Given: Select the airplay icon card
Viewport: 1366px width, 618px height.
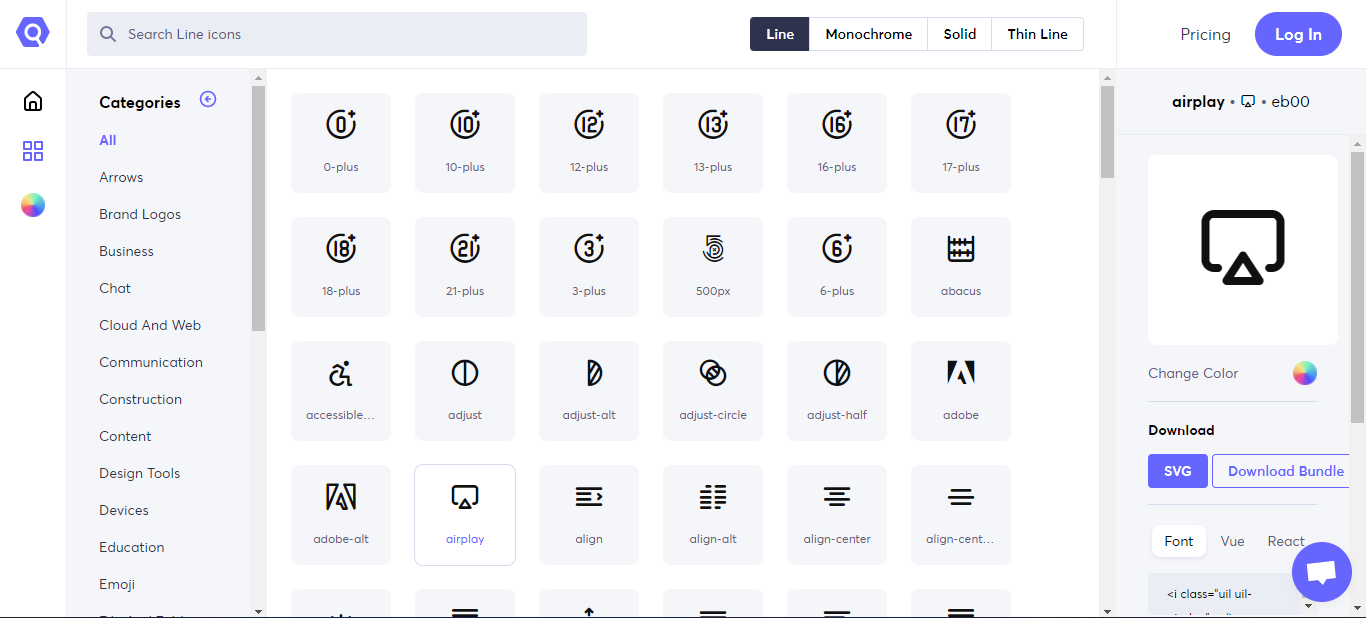Looking at the screenshot, I should (465, 515).
